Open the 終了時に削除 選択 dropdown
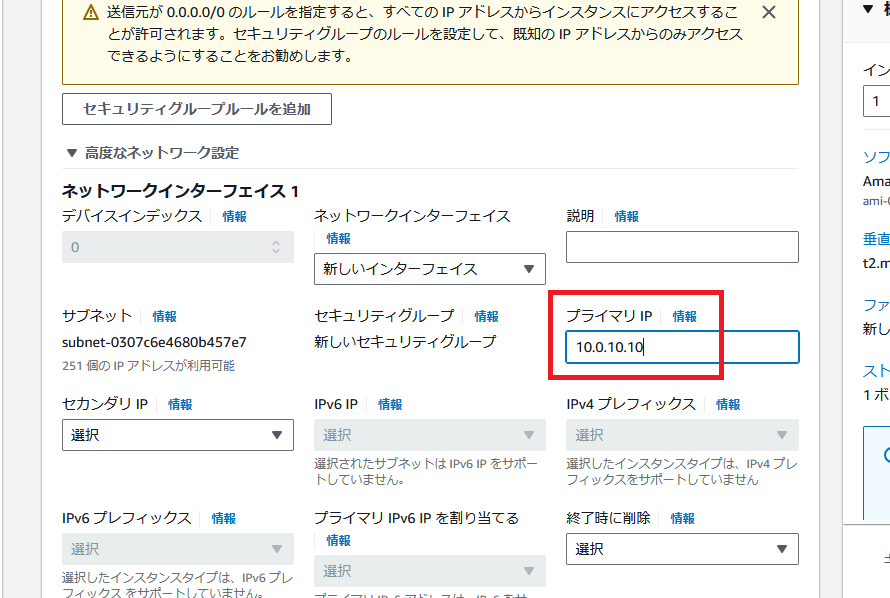Viewport: 890px width, 598px height. click(682, 549)
